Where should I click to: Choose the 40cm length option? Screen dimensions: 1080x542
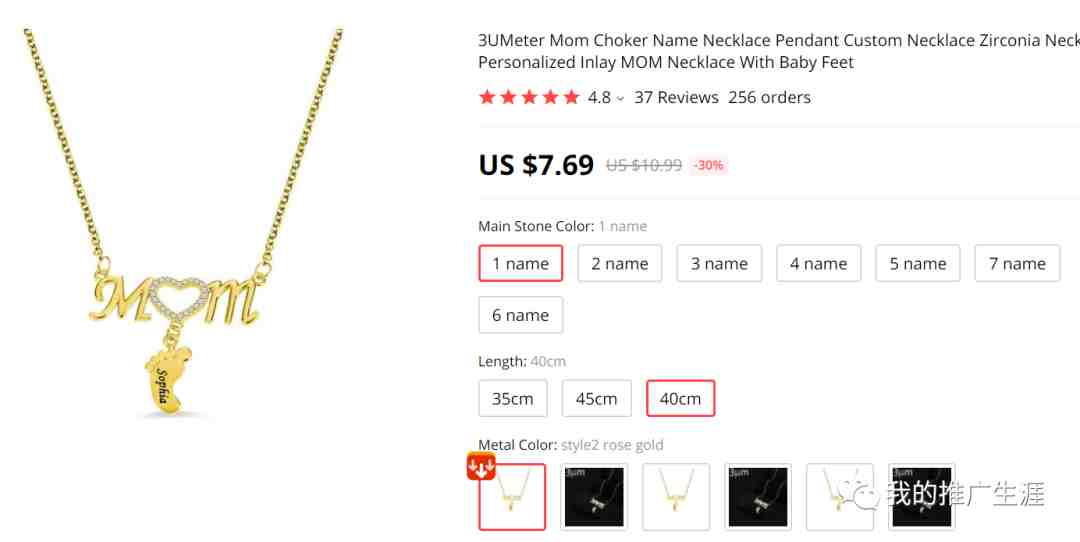pyautogui.click(x=681, y=398)
